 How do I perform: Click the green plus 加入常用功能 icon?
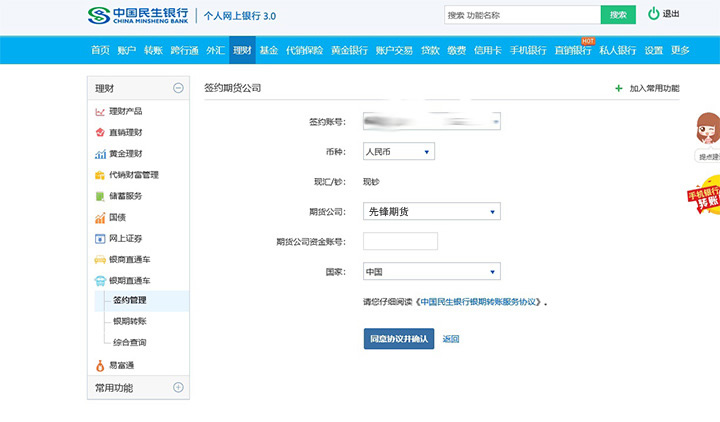click(x=618, y=89)
